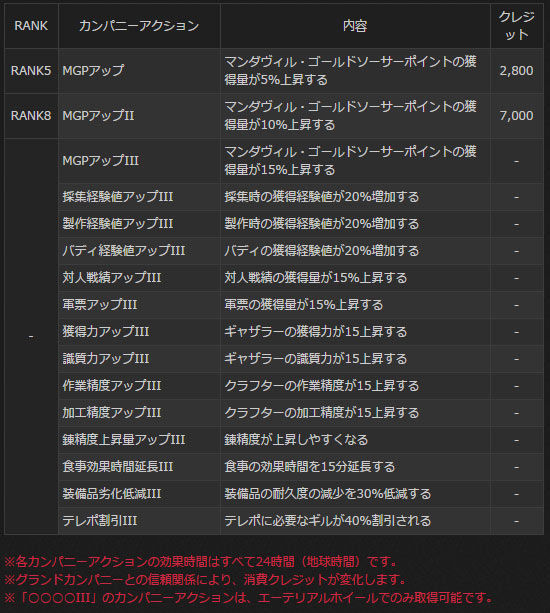Select 対人戦績アップIII row name
The height and width of the screenshot is (613, 550).
[x=112, y=278]
